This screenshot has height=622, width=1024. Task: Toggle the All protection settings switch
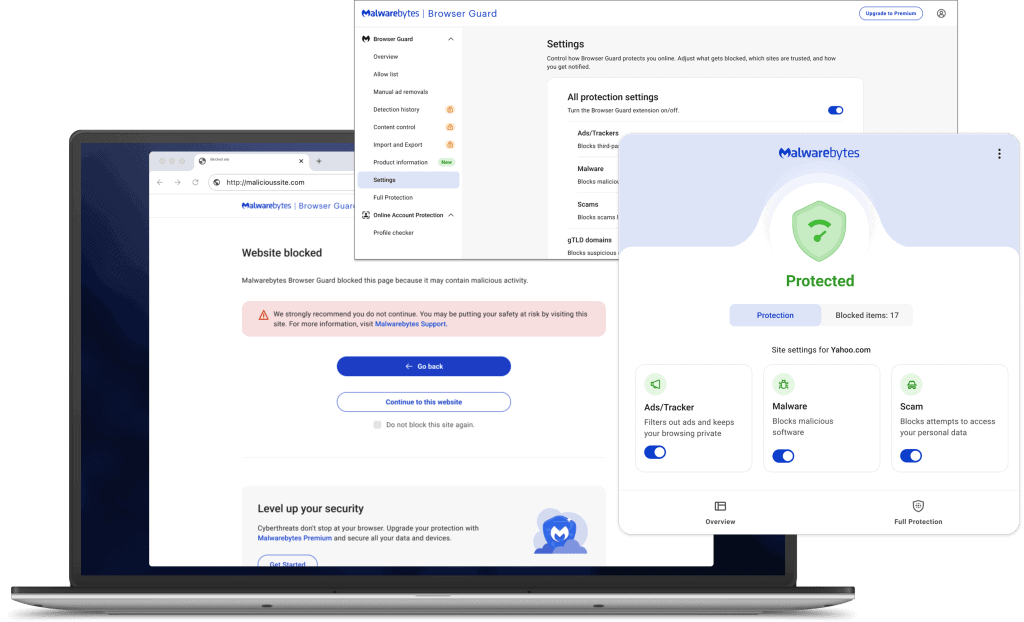pyautogui.click(x=835, y=110)
